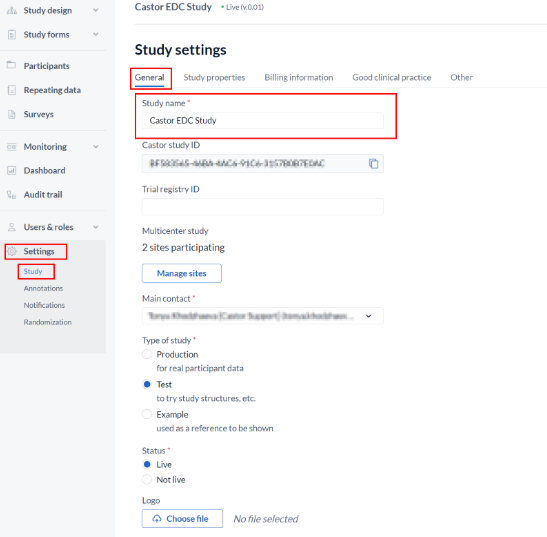The image size is (547, 537).
Task: Open Repeating data in the sidebar
Action: [x=52, y=90]
